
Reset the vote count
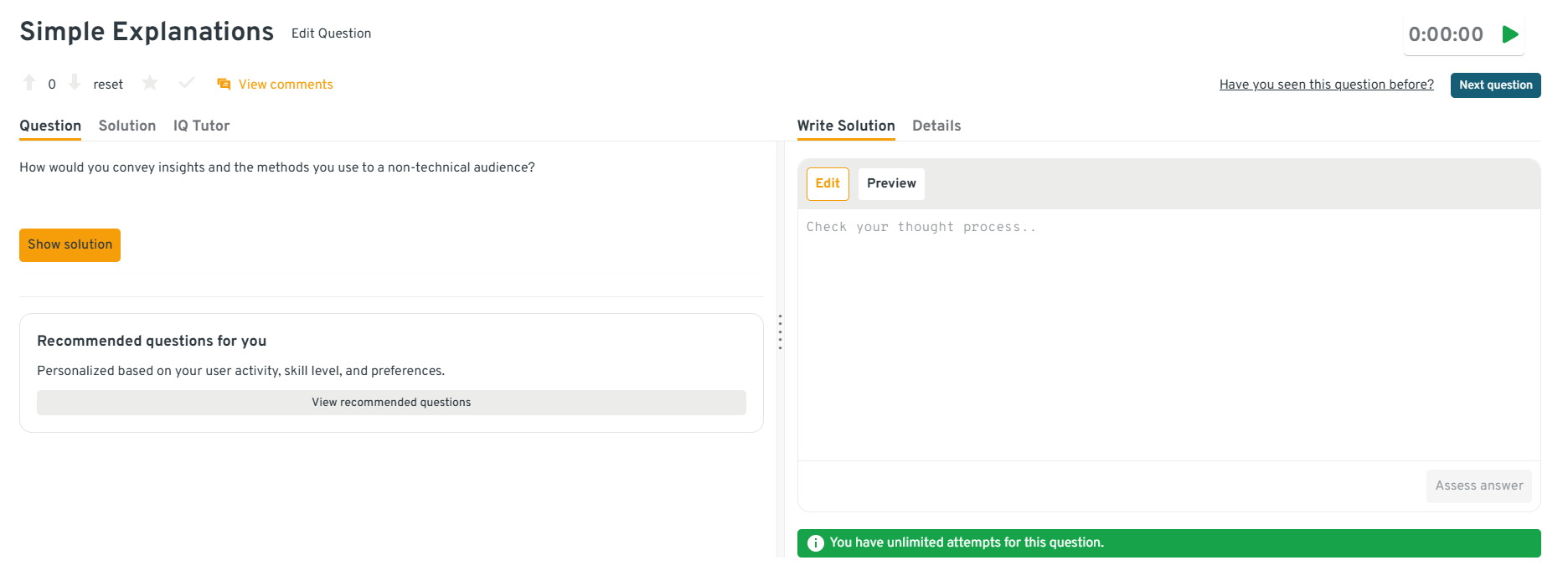coord(108,85)
